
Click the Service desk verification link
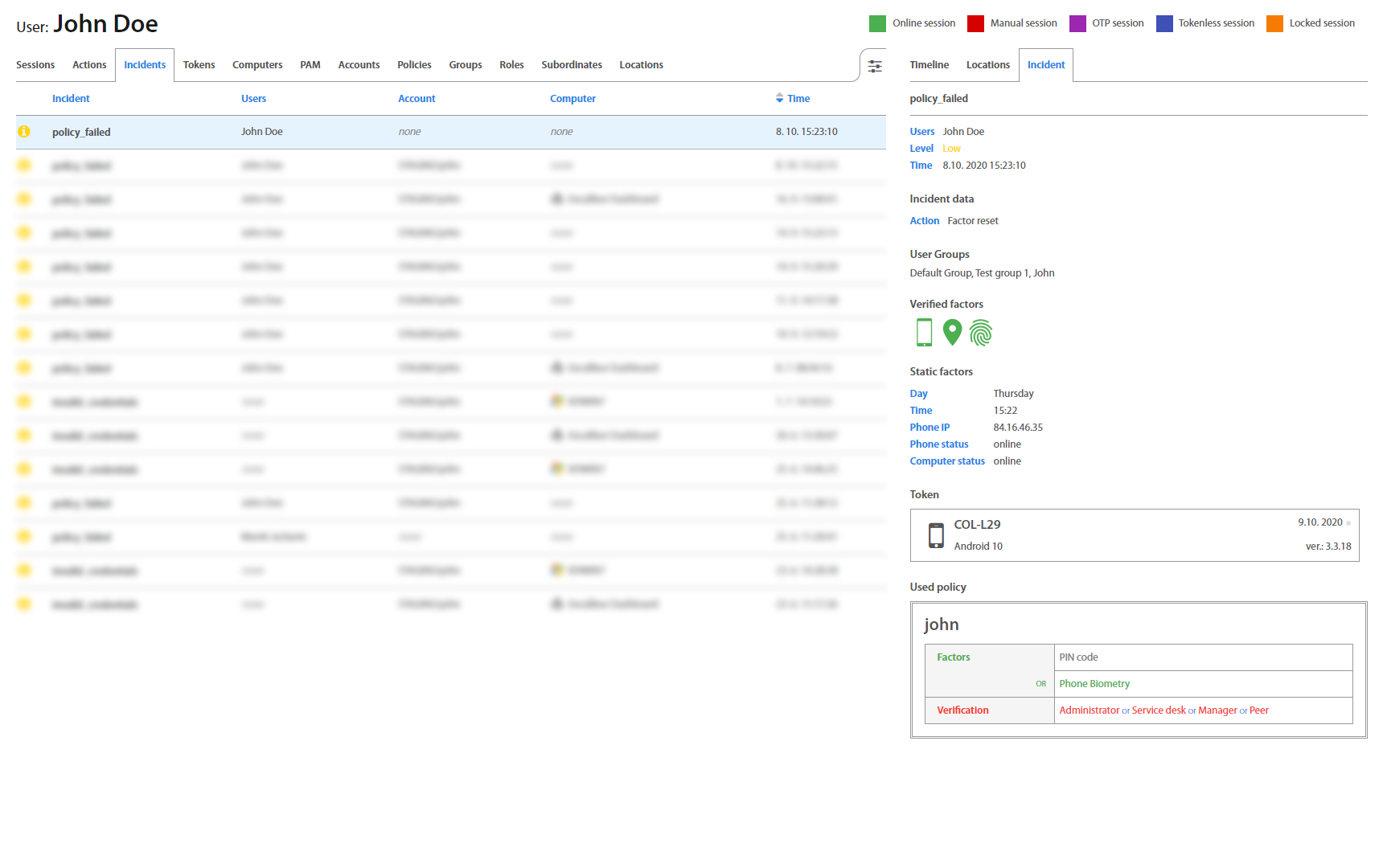pos(1158,710)
